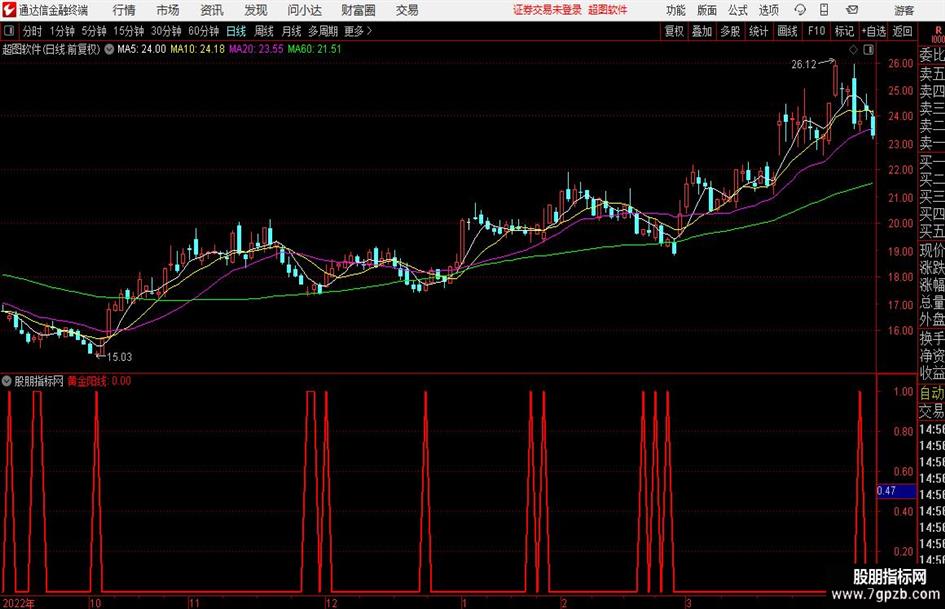Open the customer service headset icon
The image size is (945, 609).
(800, 10)
